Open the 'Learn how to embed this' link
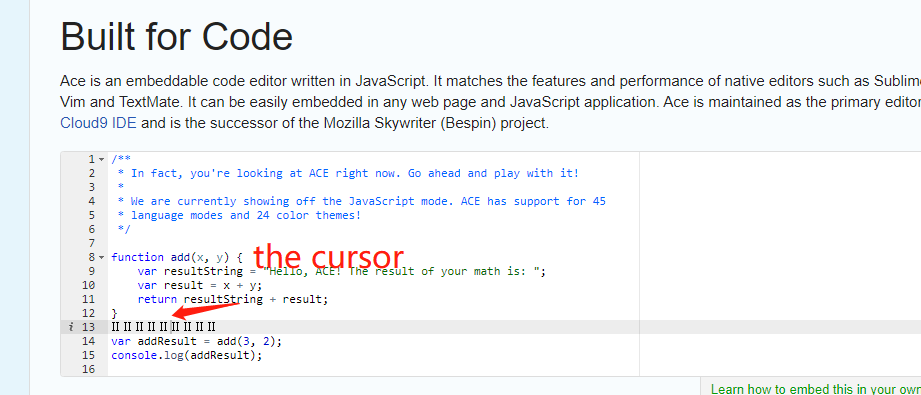Image resolution: width=921 pixels, height=395 pixels. pyautogui.click(x=815, y=389)
